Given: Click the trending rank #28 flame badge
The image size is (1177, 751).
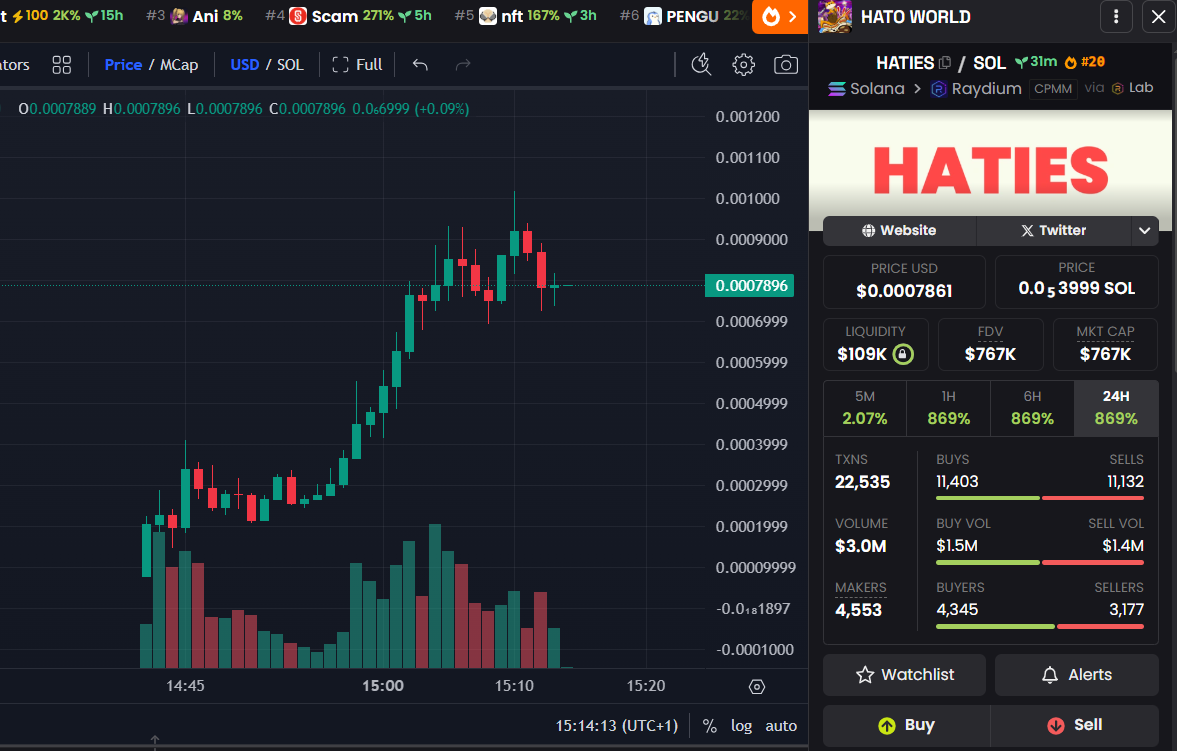Looking at the screenshot, I should point(1085,62).
